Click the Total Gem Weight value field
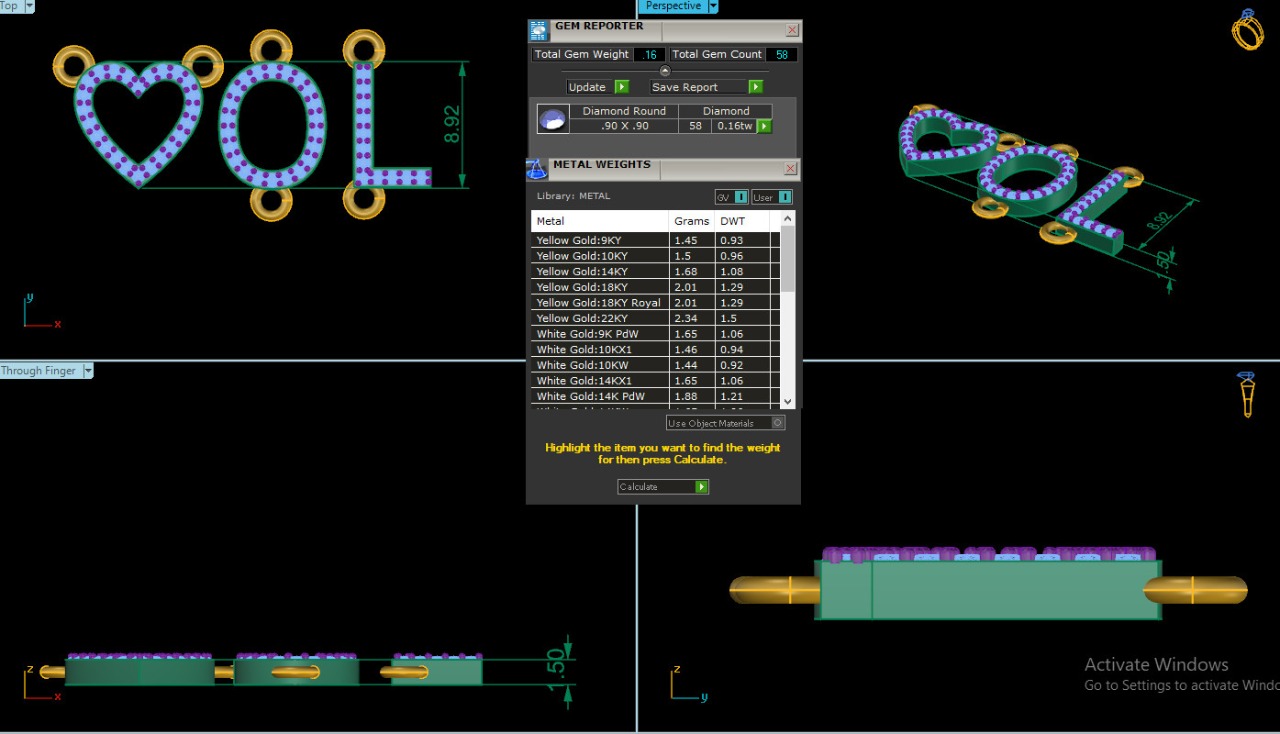Screen dimensions: 1280x734 (649, 54)
